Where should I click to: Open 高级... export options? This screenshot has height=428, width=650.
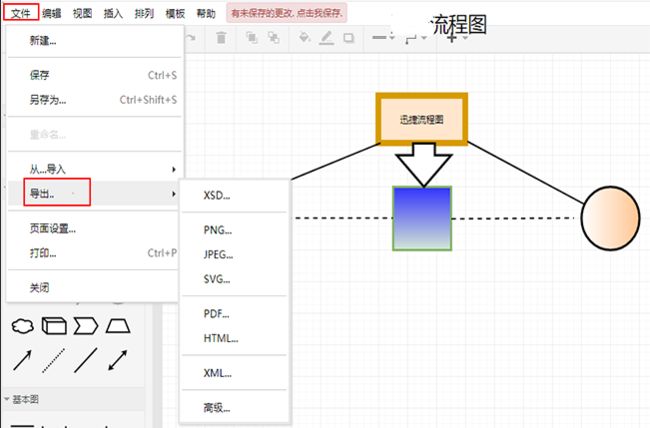[x=234, y=408]
